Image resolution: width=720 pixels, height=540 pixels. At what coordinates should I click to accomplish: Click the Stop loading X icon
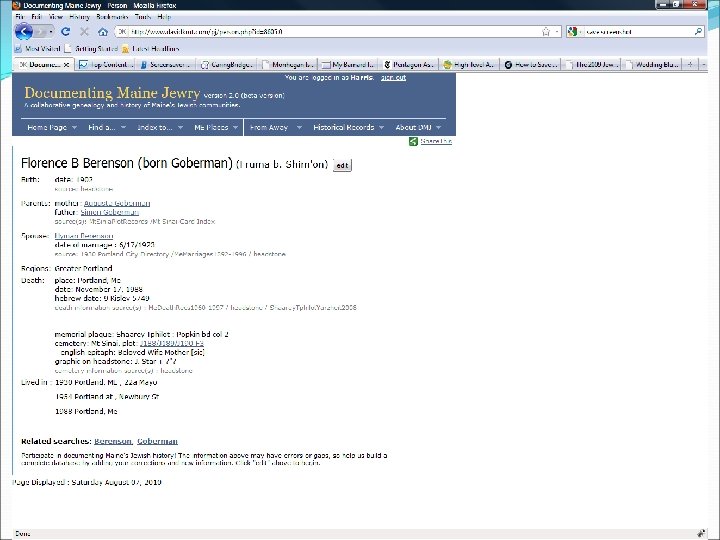coord(84,32)
